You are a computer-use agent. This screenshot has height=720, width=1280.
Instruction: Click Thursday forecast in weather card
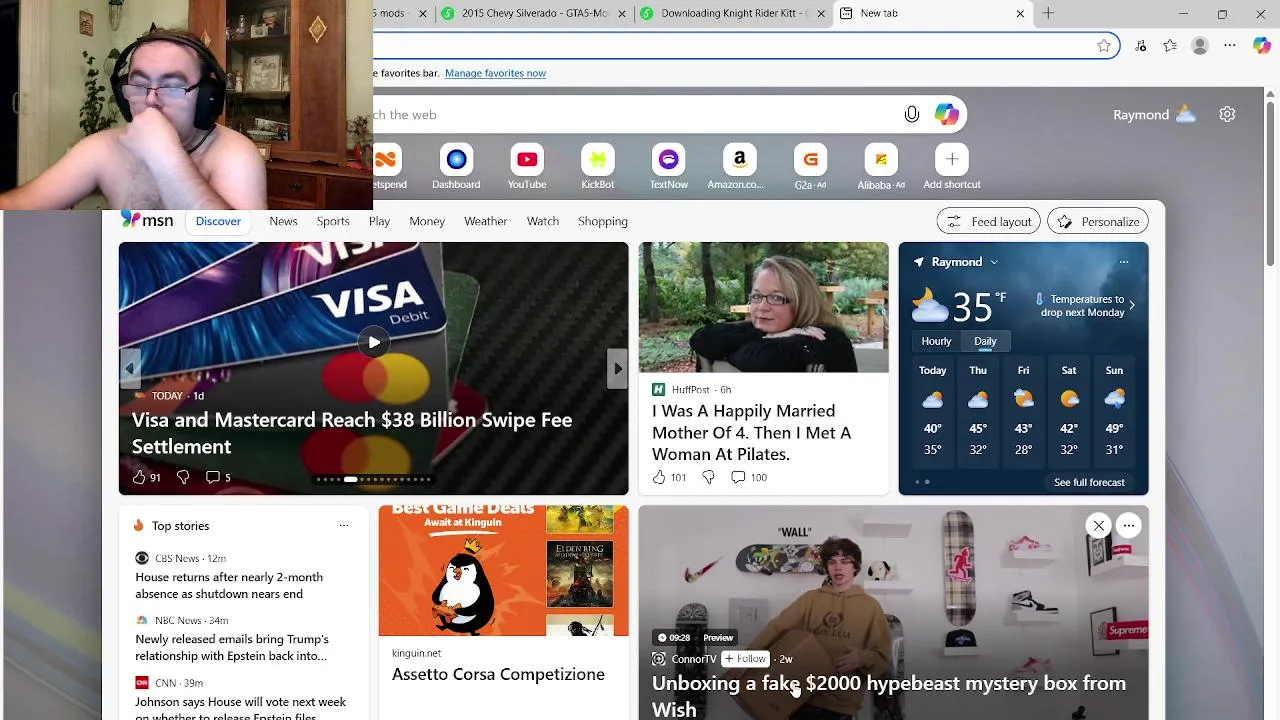pyautogui.click(x=978, y=412)
